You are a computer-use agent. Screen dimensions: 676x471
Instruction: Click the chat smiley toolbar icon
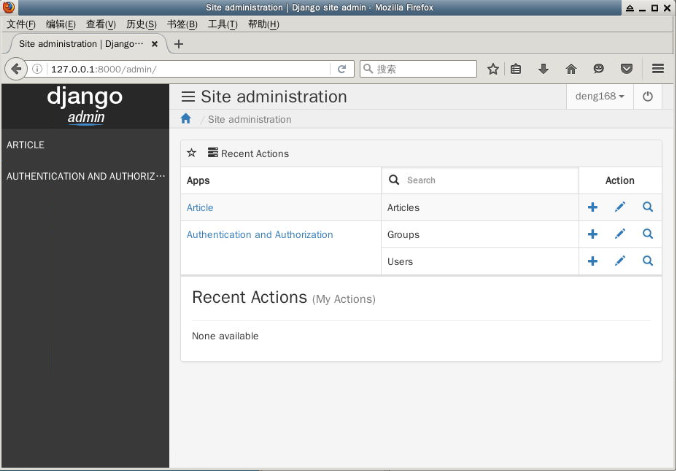pos(598,69)
